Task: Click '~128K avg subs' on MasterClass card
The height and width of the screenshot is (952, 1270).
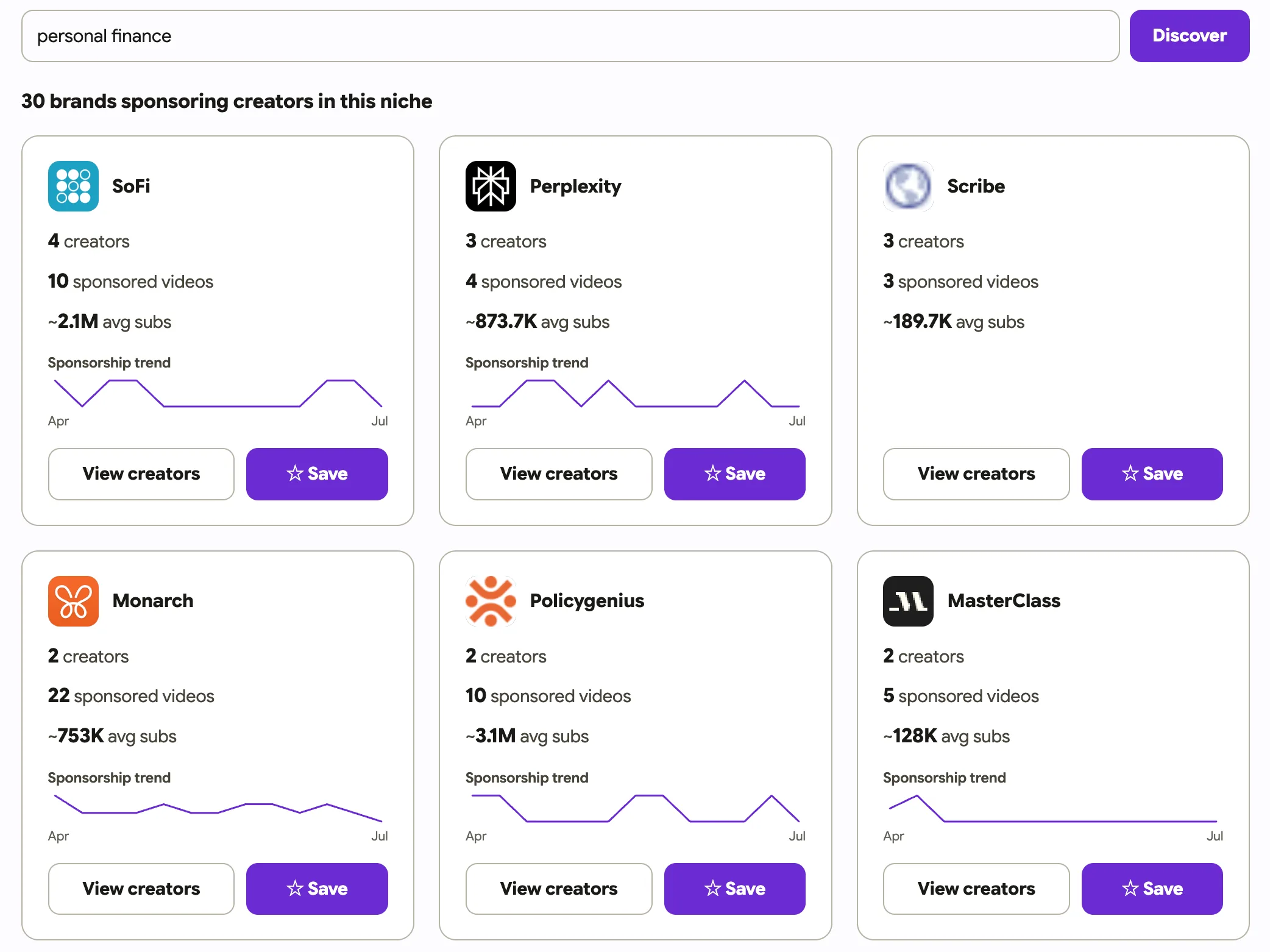Action: coord(946,736)
